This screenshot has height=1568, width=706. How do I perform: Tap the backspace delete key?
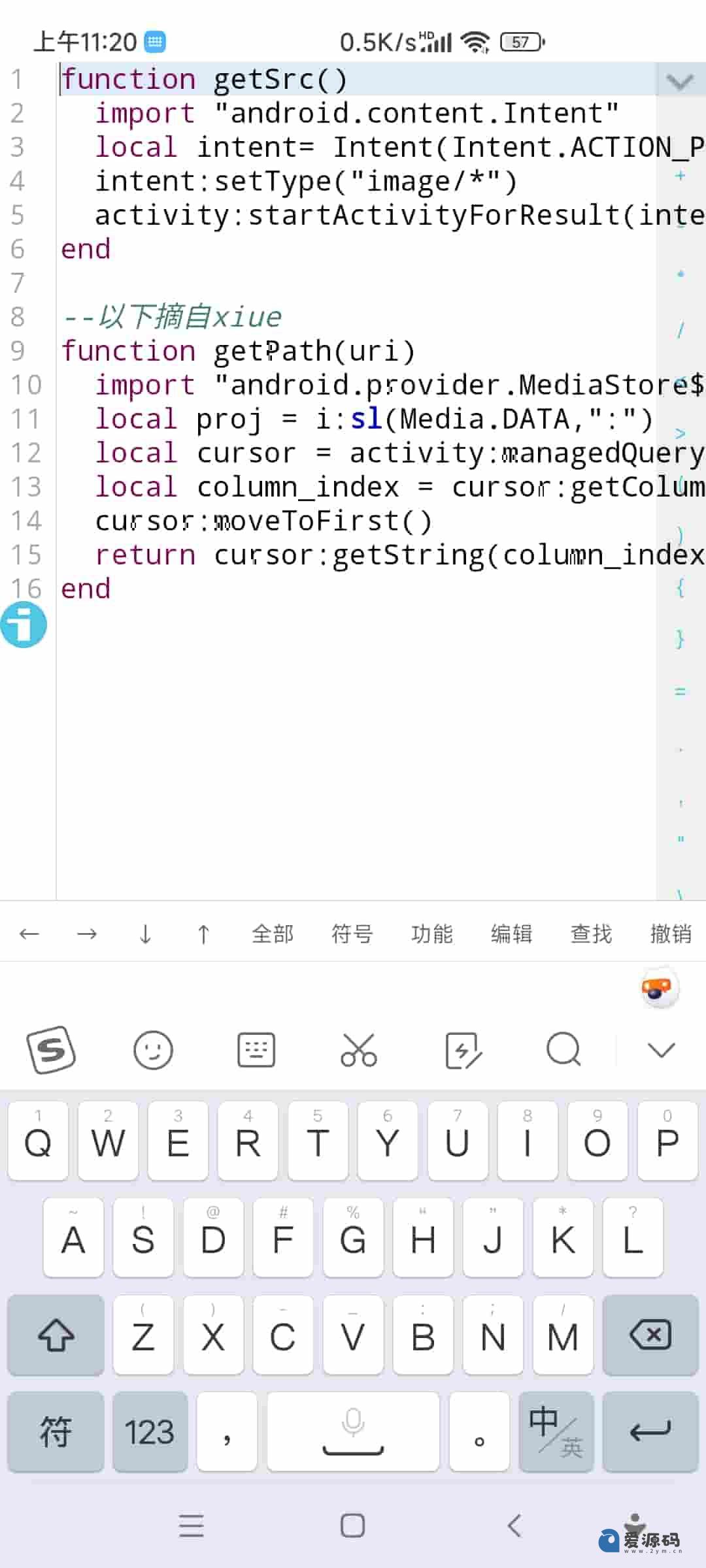click(x=650, y=1335)
